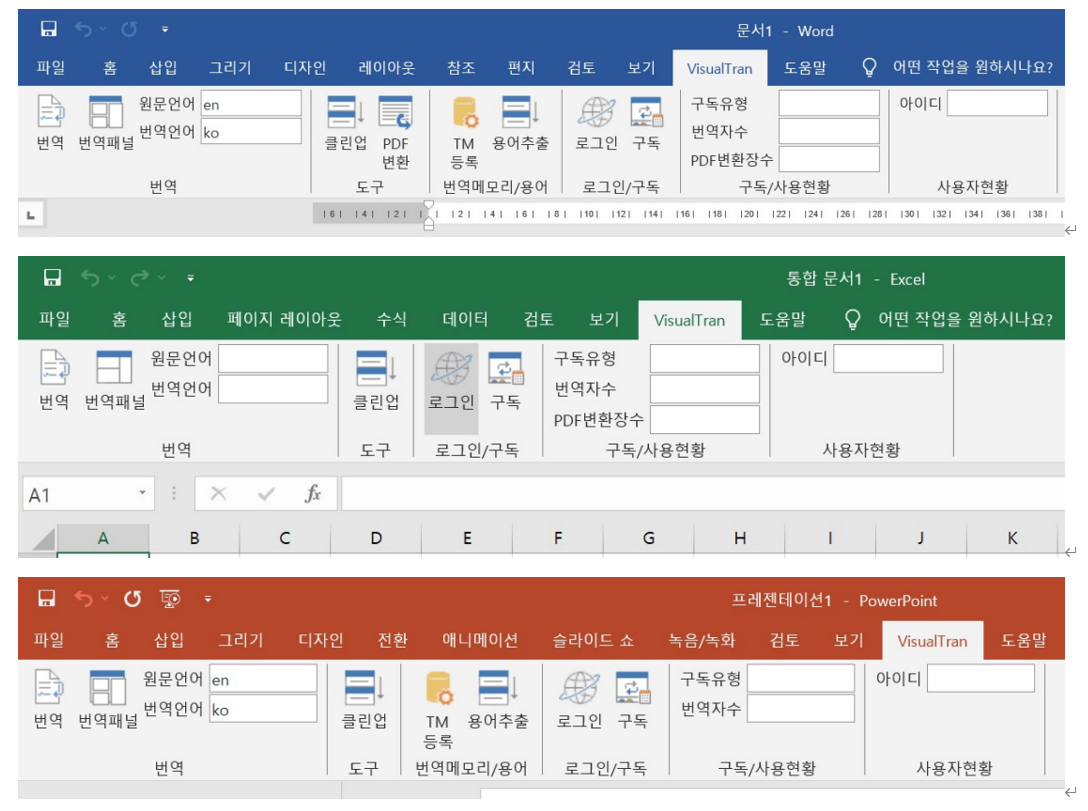Open Excel redo history dropdown arrow
This screenshot has width=1088, height=811.
[161, 278]
